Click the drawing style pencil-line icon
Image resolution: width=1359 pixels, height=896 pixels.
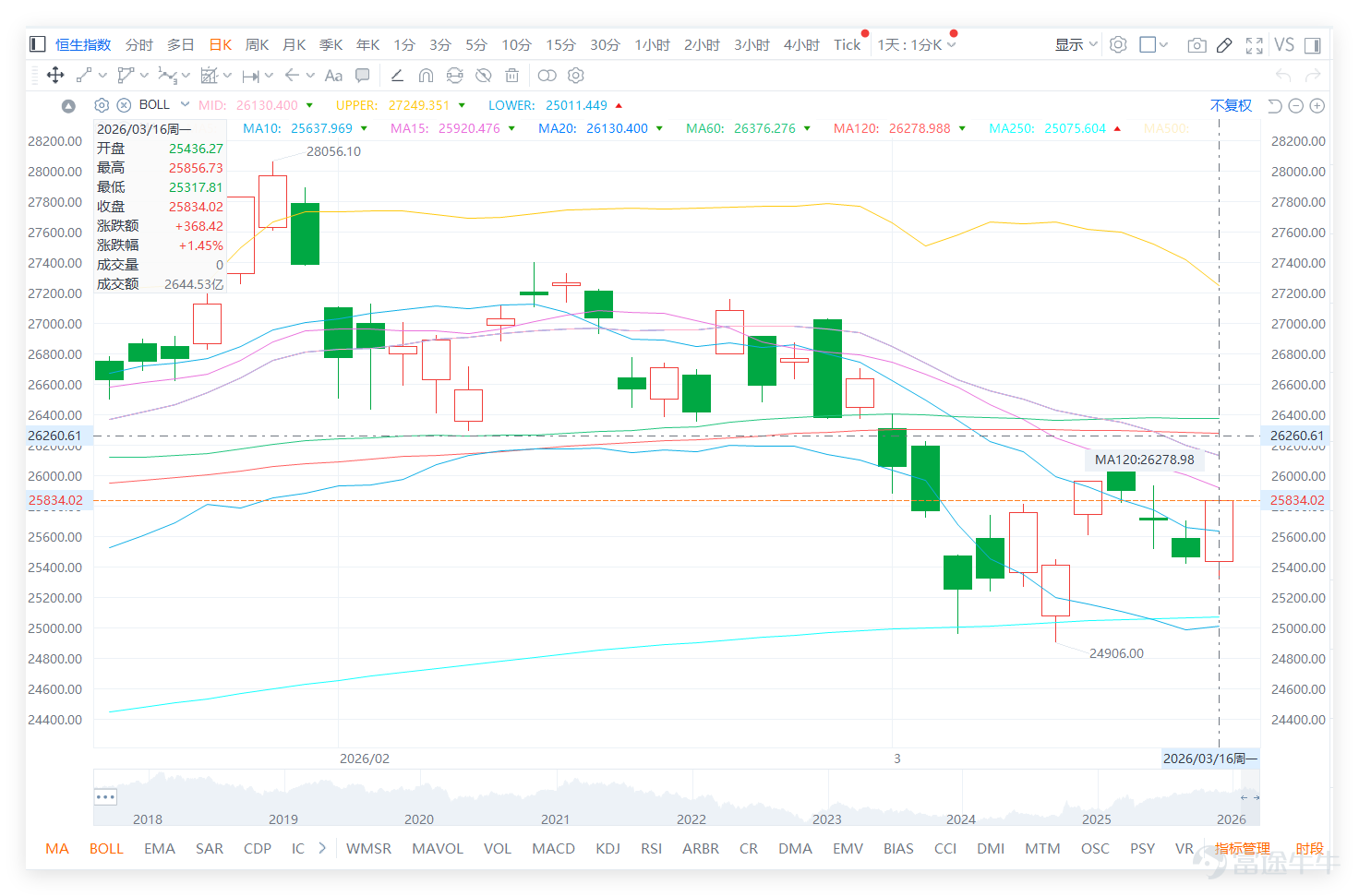[397, 76]
